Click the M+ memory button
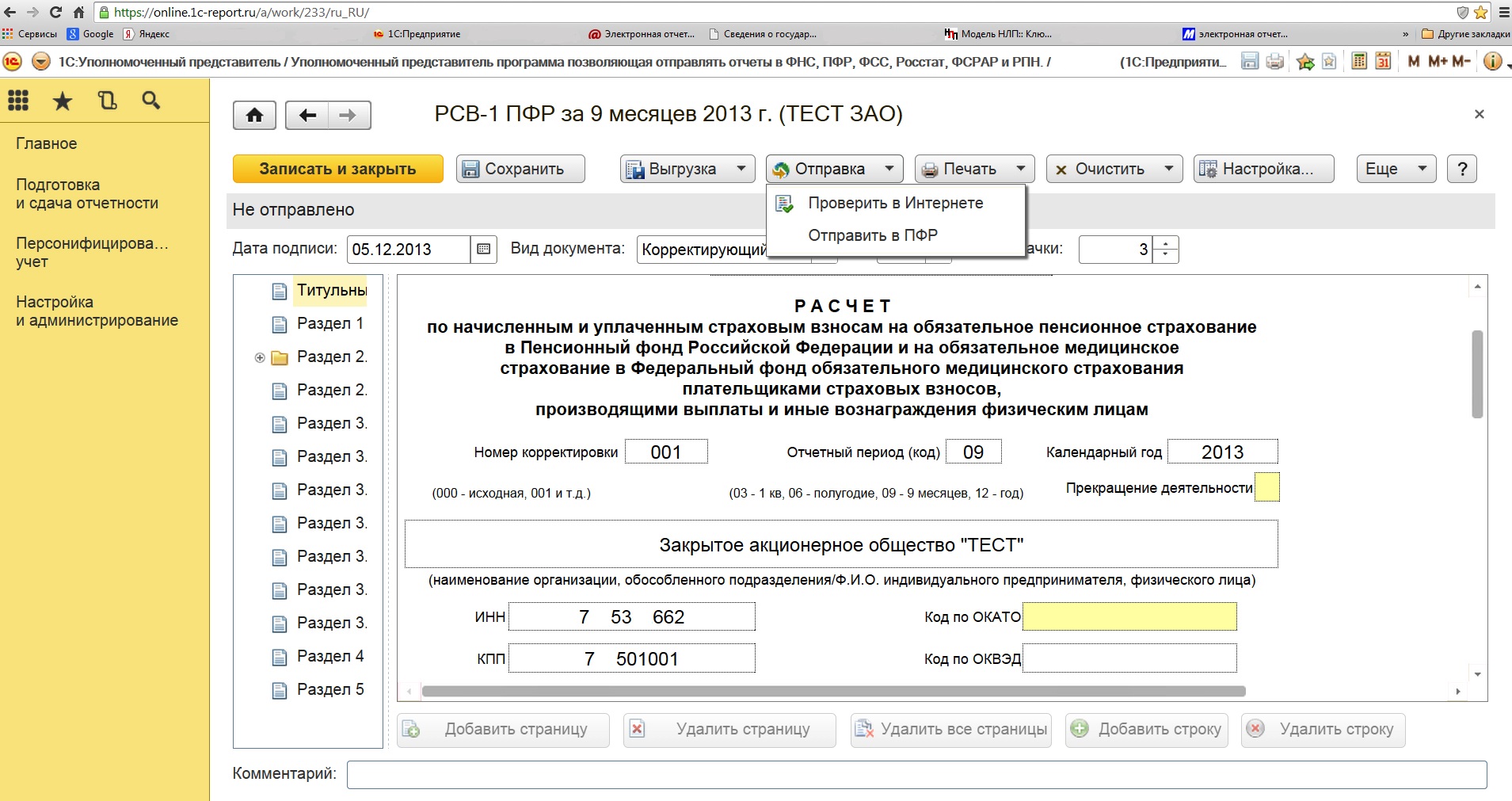 [1438, 61]
